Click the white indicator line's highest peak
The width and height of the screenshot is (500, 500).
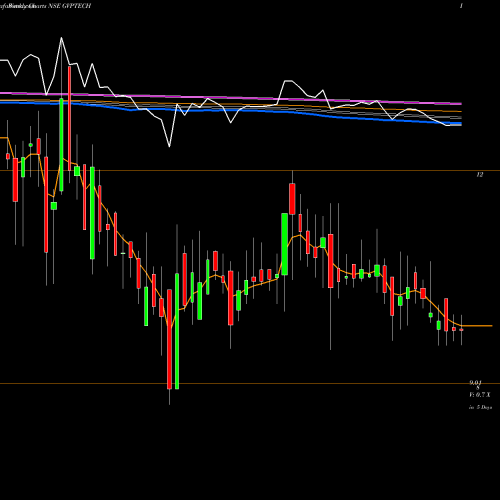[61, 38]
